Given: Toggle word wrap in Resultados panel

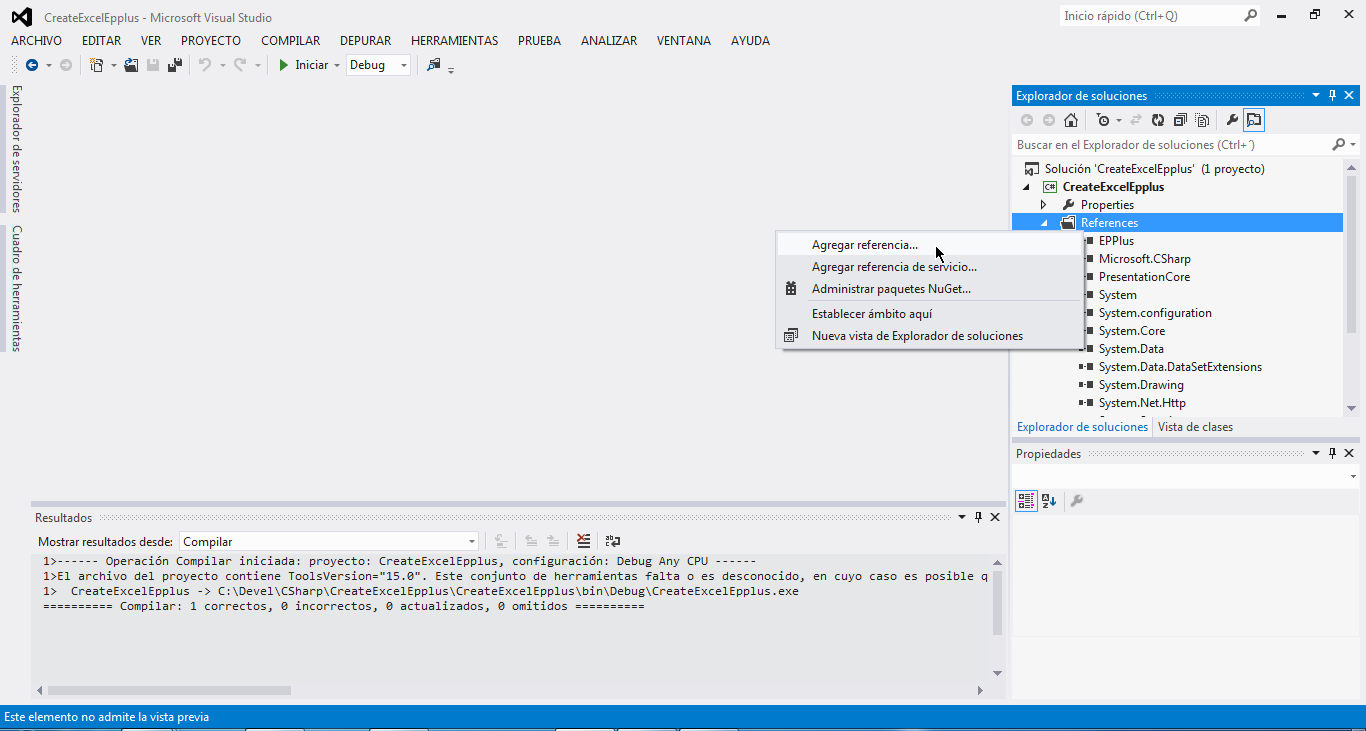Looking at the screenshot, I should coord(613,541).
